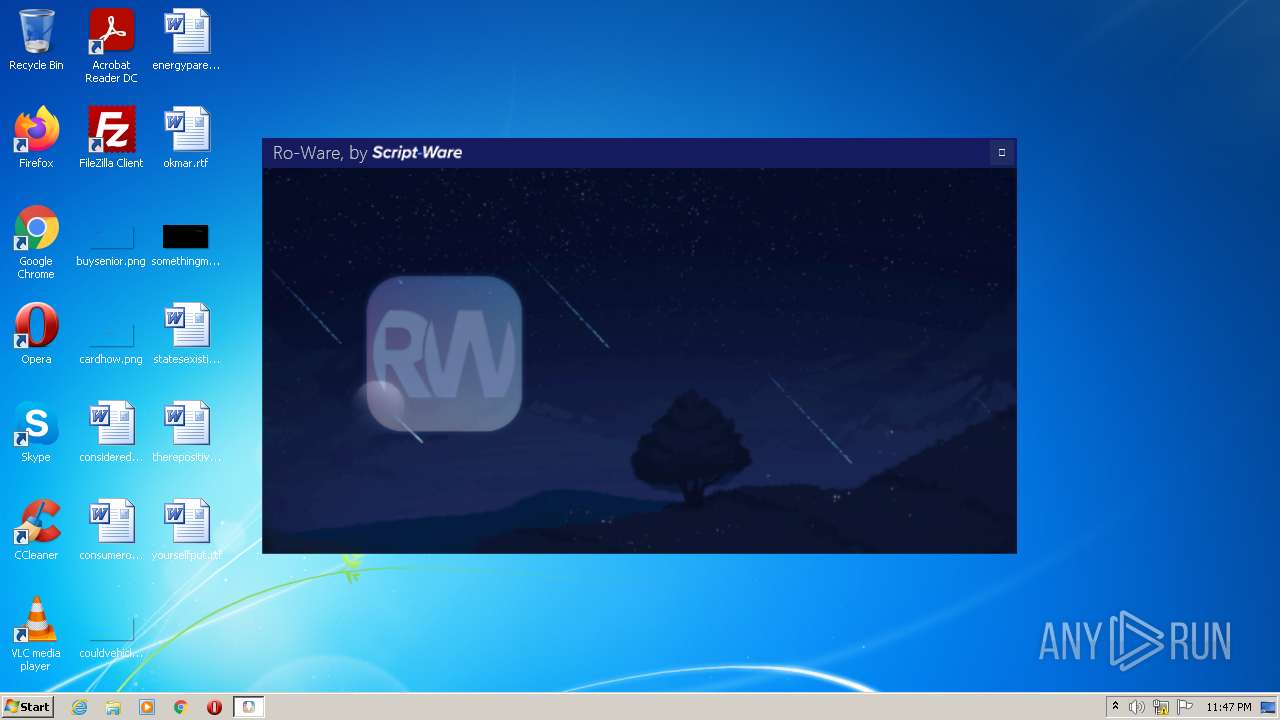The height and width of the screenshot is (720, 1280).
Task: Select the yourselfput.rtf document icon
Action: click(186, 530)
